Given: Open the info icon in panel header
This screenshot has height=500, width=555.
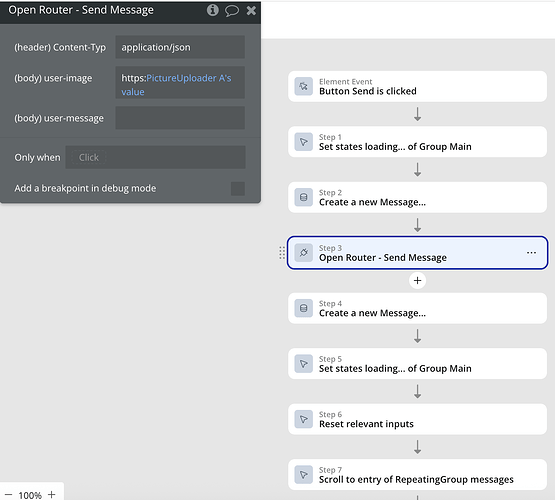Looking at the screenshot, I should [213, 10].
